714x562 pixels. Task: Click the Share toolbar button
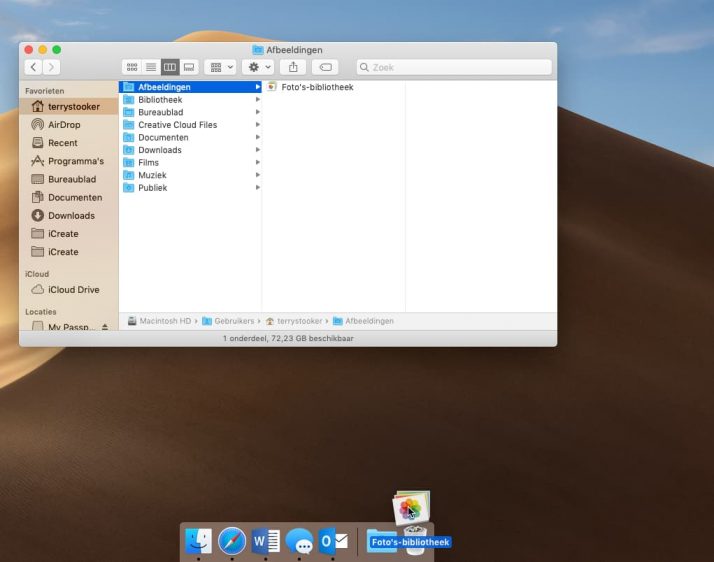click(293, 67)
